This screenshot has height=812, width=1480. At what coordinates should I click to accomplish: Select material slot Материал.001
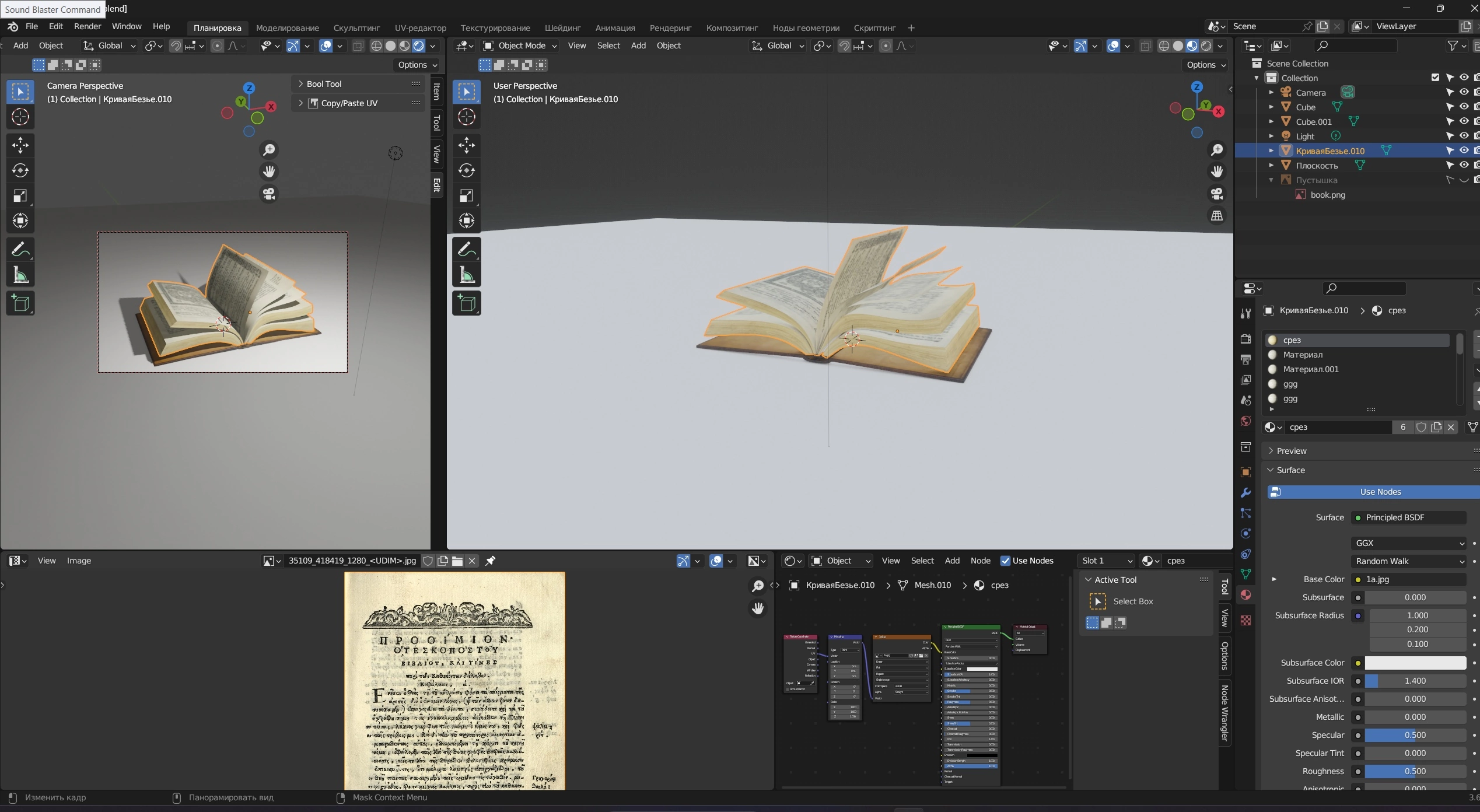coord(1357,369)
